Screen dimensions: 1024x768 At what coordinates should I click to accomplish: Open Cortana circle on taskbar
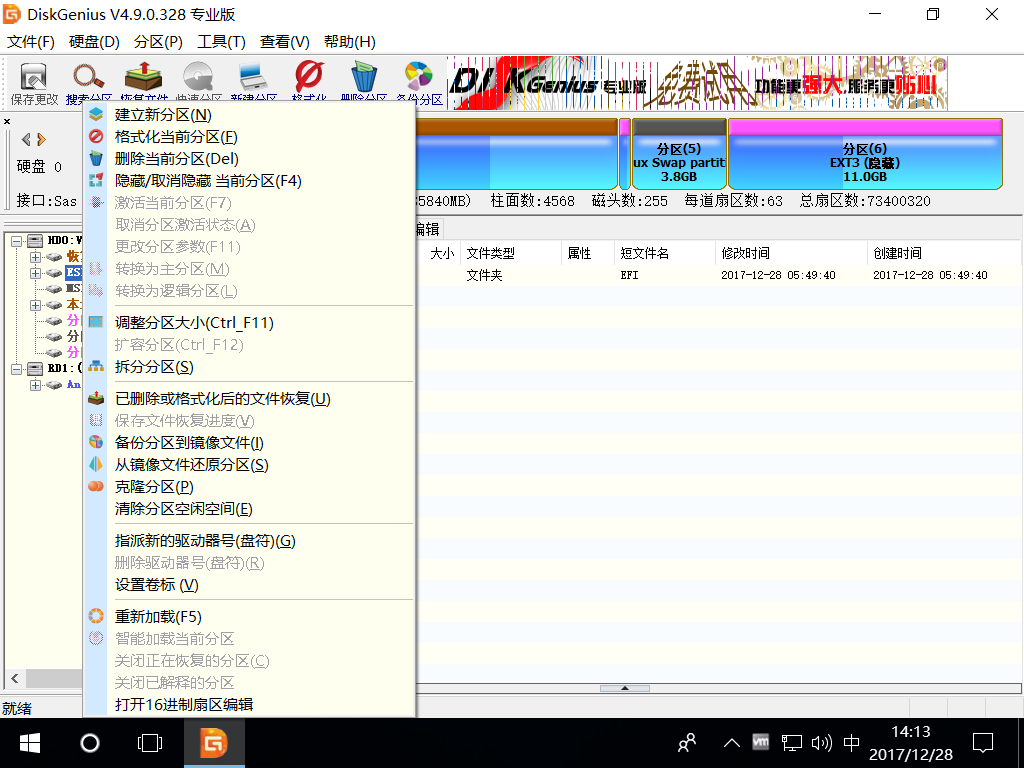pyautogui.click(x=89, y=743)
